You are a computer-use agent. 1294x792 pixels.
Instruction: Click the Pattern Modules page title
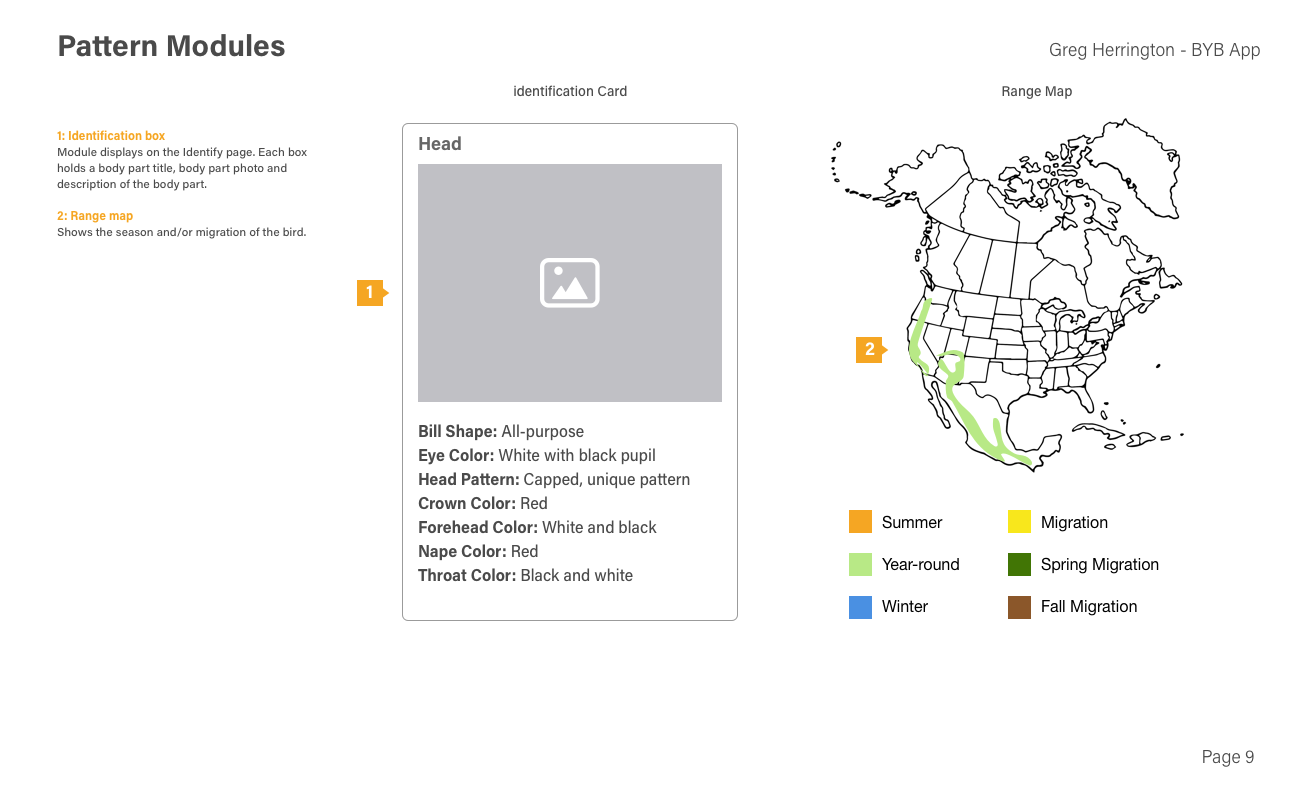[171, 46]
